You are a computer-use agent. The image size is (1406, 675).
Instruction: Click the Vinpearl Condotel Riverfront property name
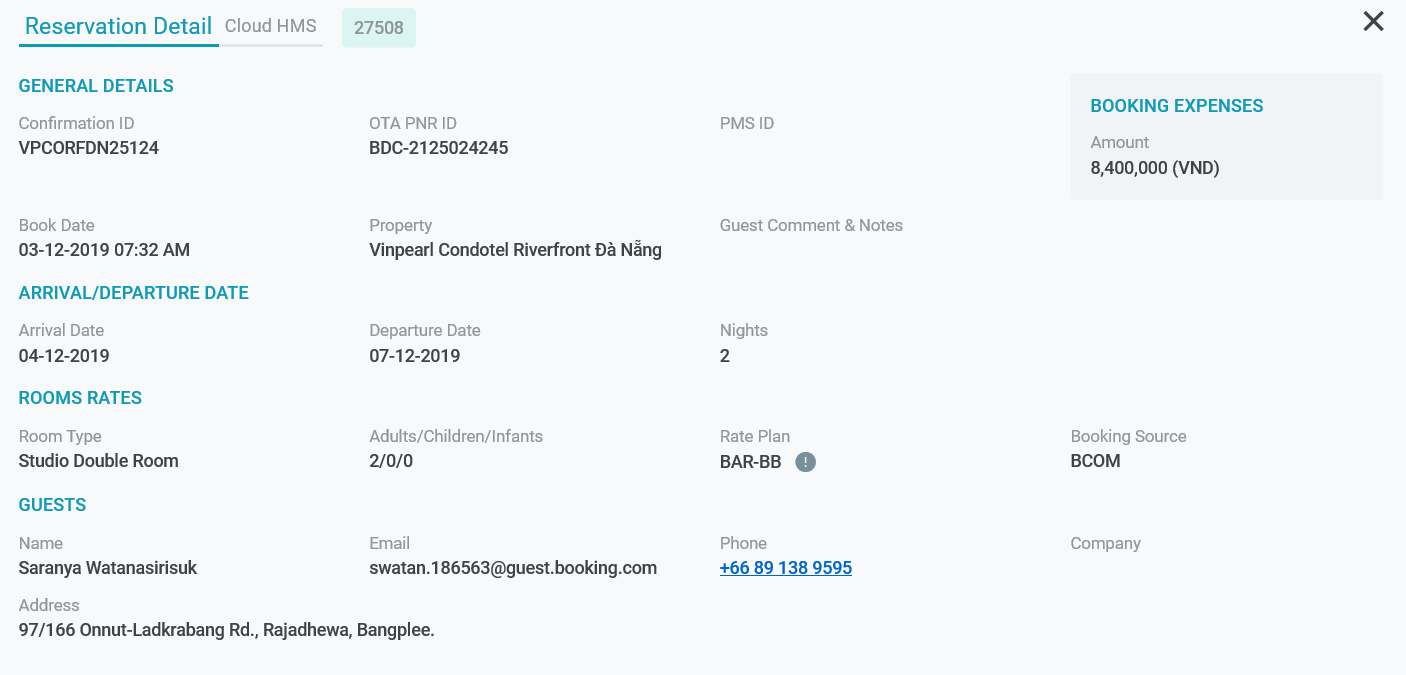pyautogui.click(x=515, y=250)
